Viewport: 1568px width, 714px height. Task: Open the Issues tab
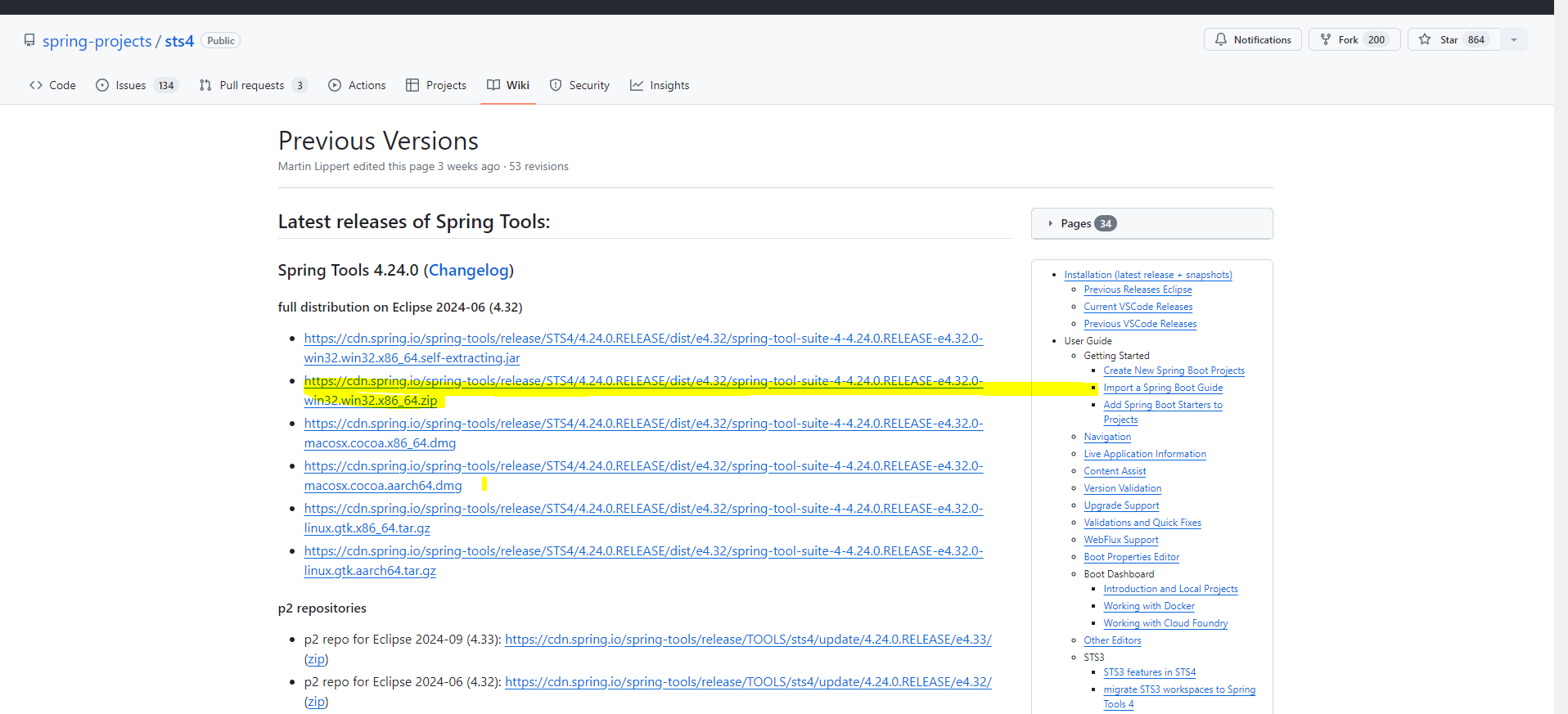point(137,85)
